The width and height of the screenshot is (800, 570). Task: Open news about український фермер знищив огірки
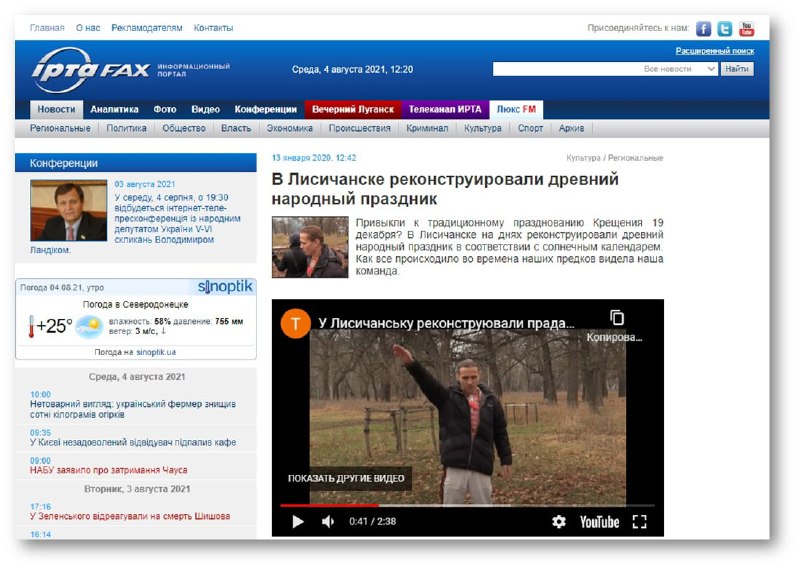pyautogui.click(x=133, y=409)
